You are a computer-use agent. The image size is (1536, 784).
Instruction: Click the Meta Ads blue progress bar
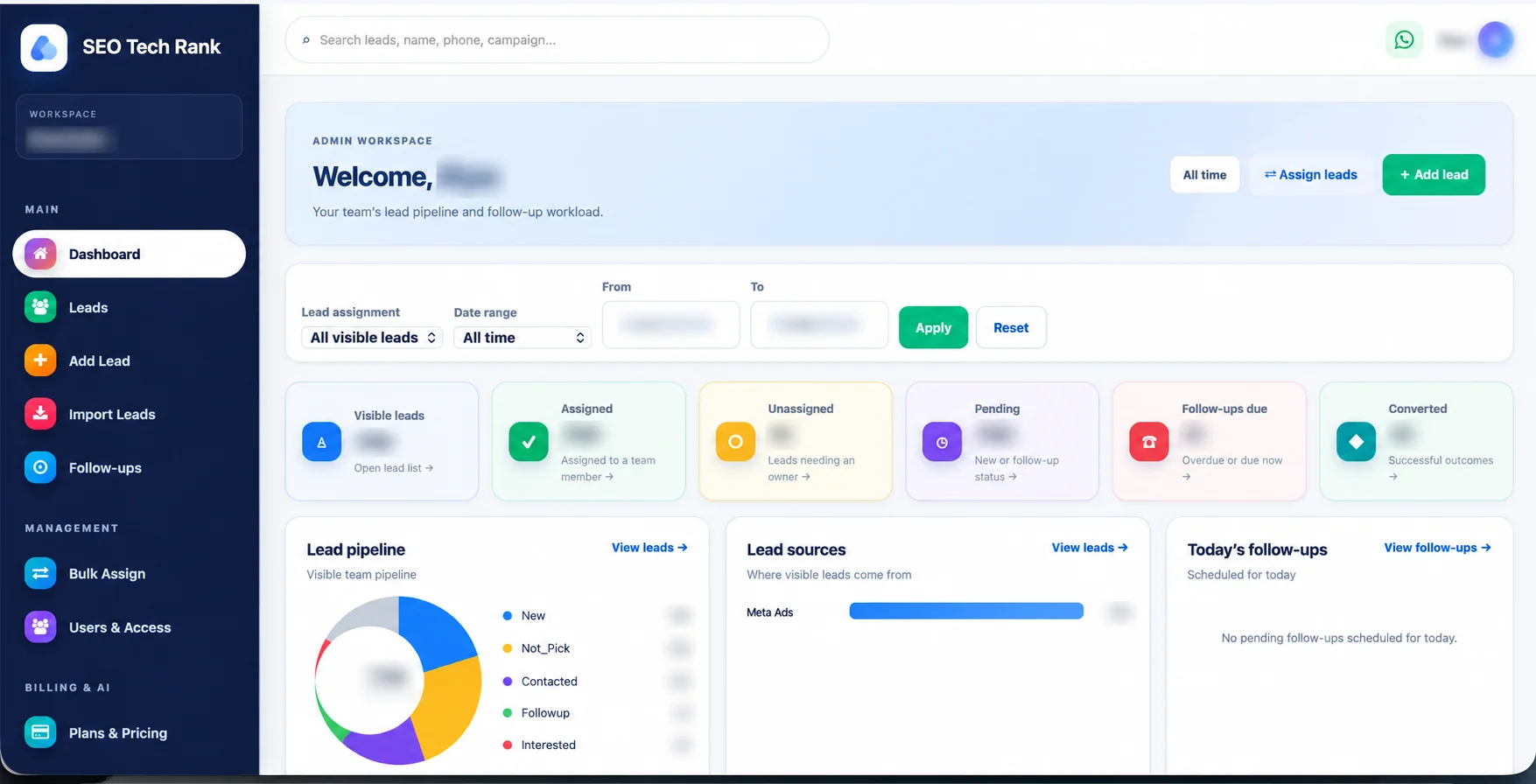(966, 611)
